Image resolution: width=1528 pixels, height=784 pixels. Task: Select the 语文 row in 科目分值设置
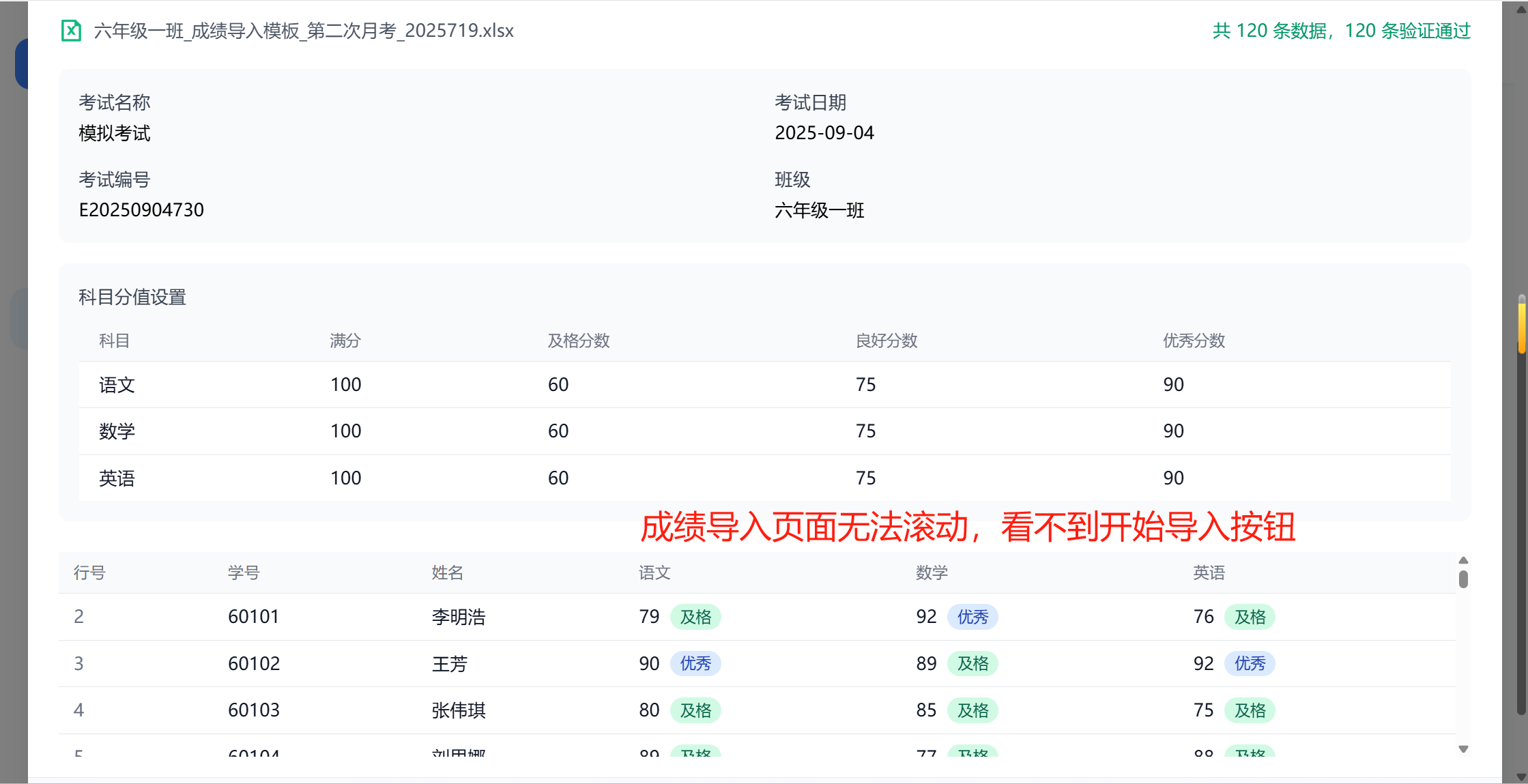117,384
